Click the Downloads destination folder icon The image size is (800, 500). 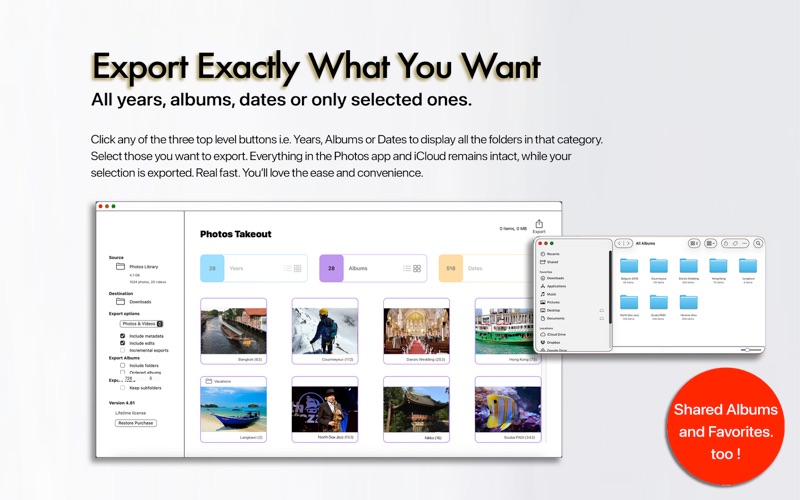pyautogui.click(x=120, y=302)
